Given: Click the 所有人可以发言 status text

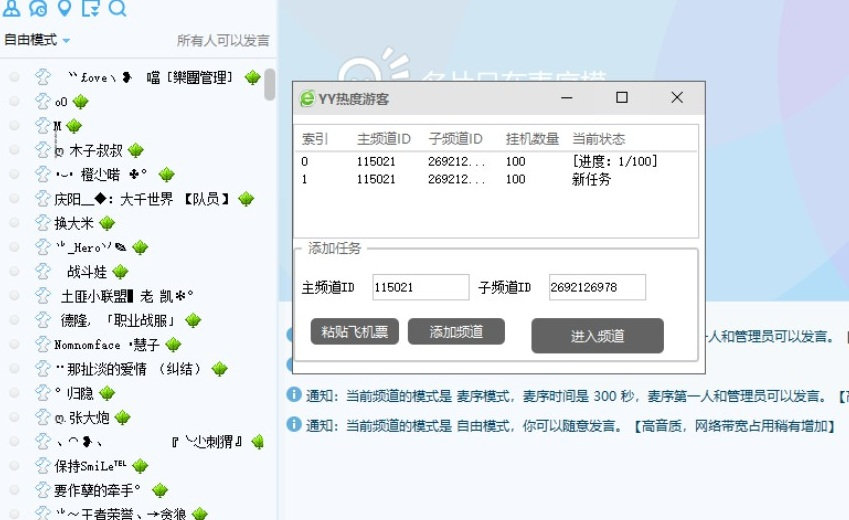Looking at the screenshot, I should (223, 41).
